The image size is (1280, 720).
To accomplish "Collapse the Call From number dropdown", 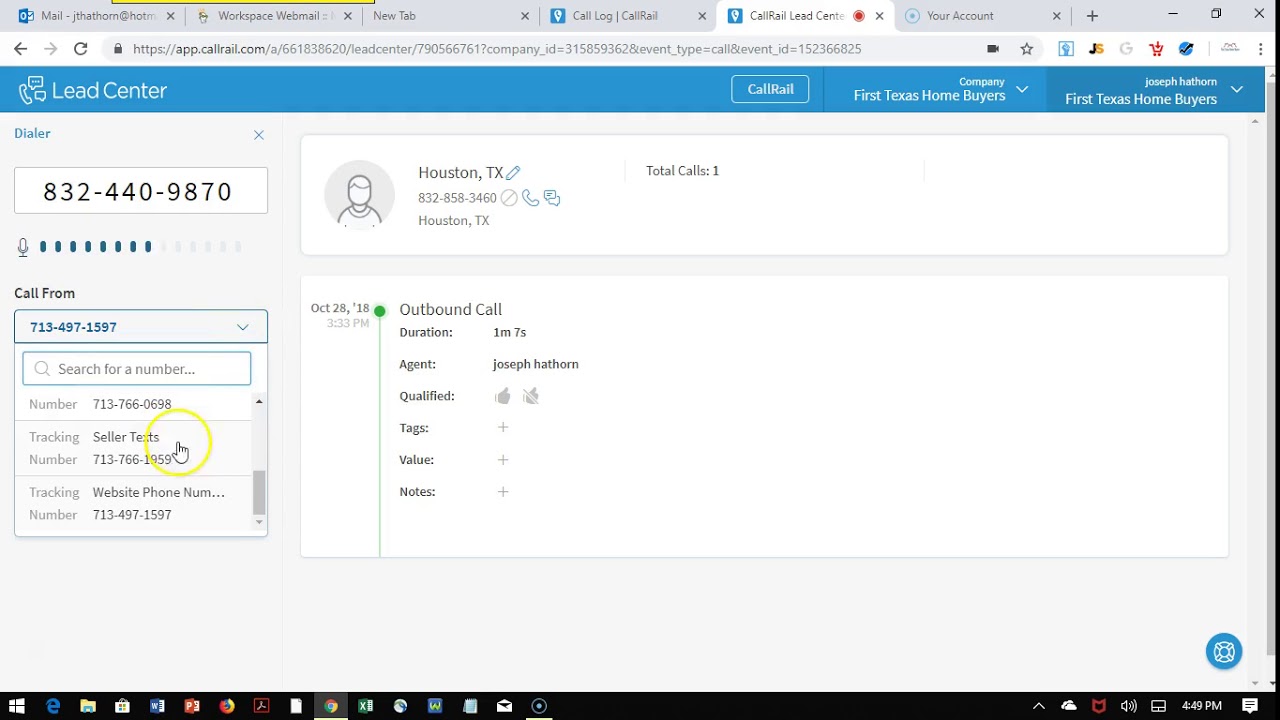I will point(141,327).
